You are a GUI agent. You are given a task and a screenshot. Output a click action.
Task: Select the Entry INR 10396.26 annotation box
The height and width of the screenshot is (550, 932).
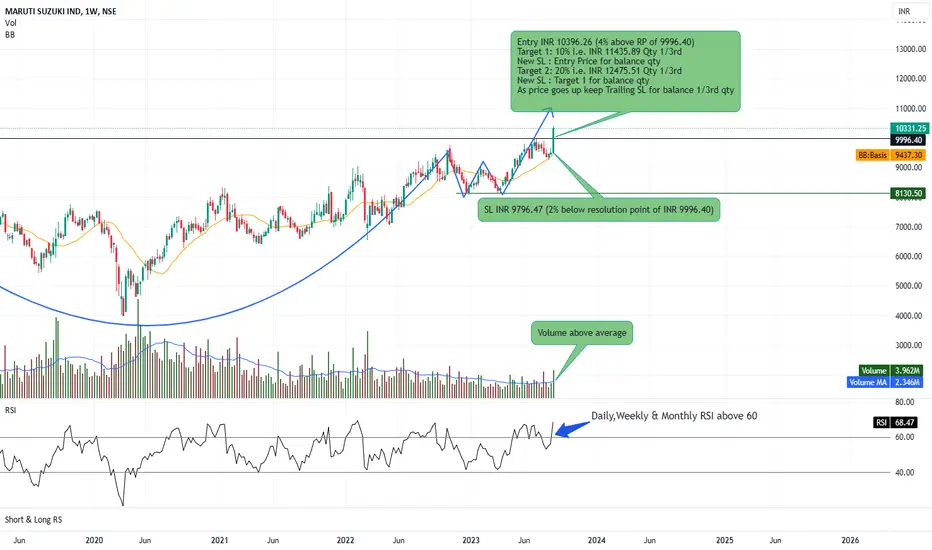[625, 71]
